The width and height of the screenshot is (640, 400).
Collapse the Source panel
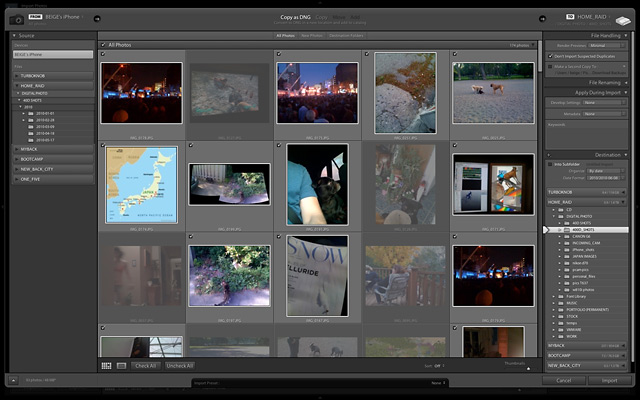pyautogui.click(x=14, y=36)
